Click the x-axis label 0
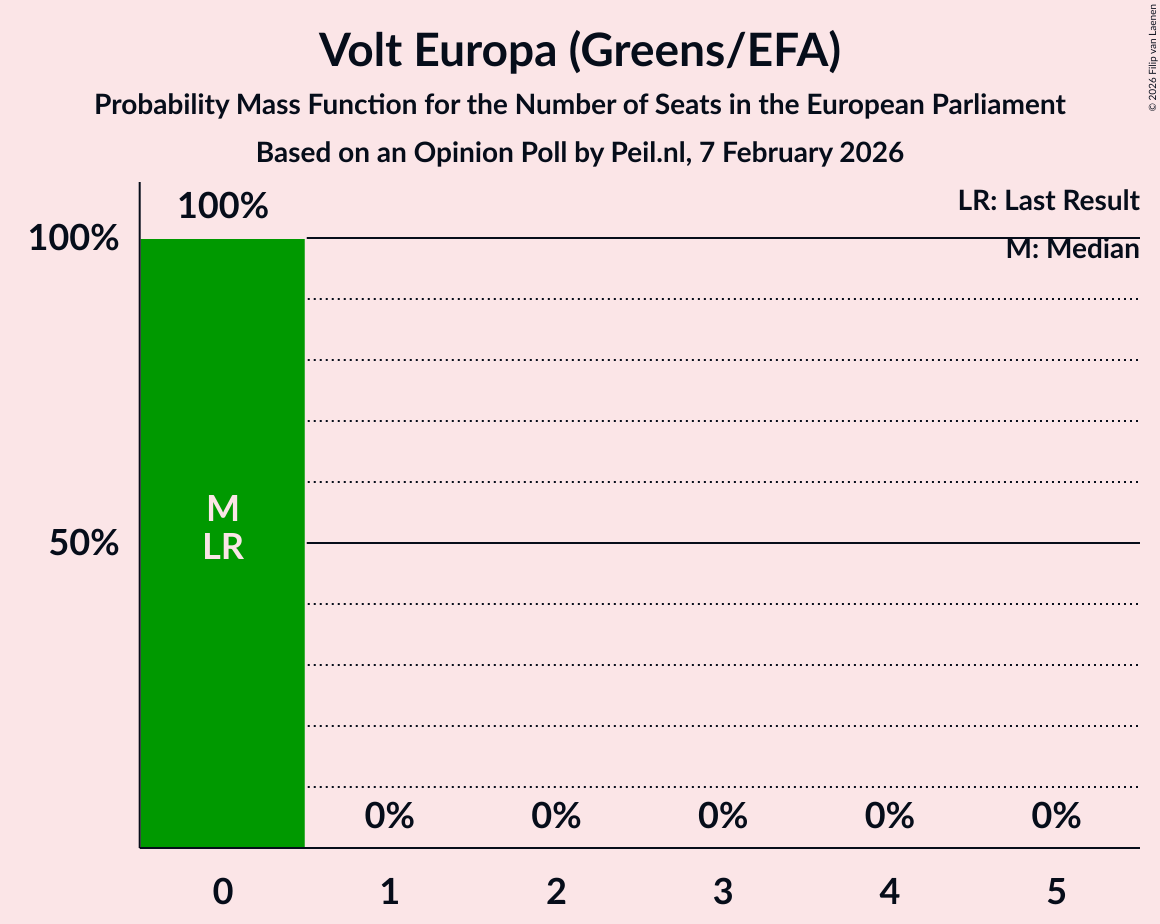 tap(222, 891)
